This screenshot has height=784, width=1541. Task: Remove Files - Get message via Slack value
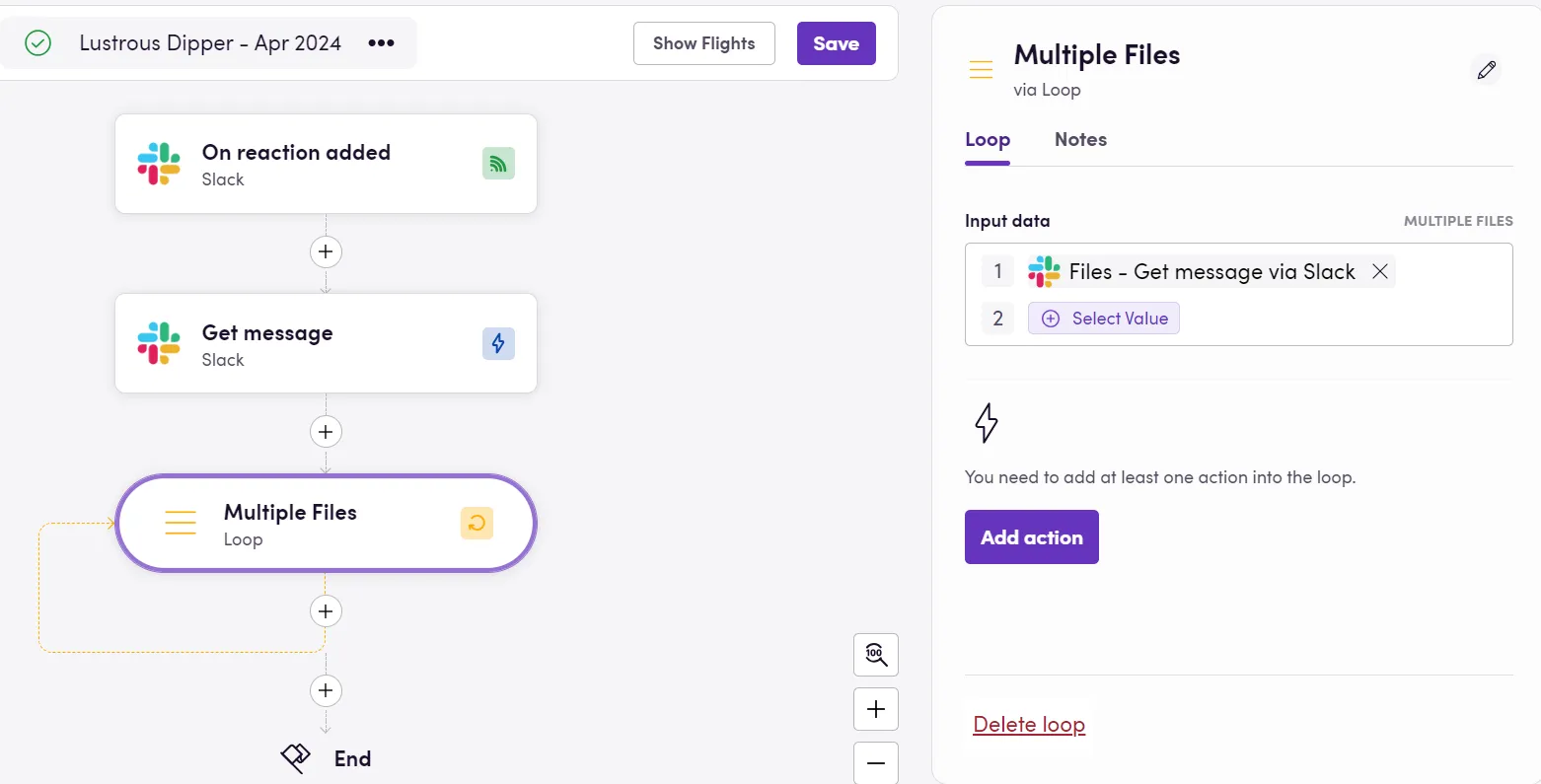click(1380, 271)
